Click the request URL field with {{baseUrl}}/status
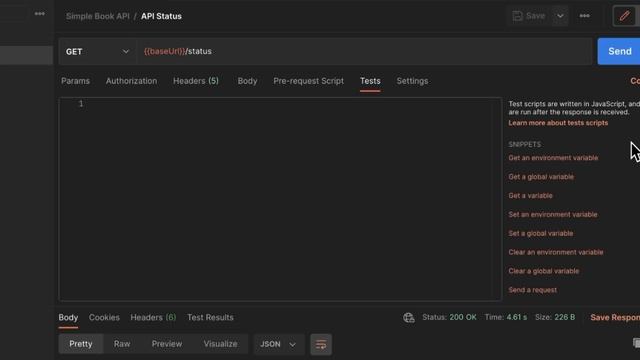Viewport: 640px width, 360px height. (x=364, y=51)
